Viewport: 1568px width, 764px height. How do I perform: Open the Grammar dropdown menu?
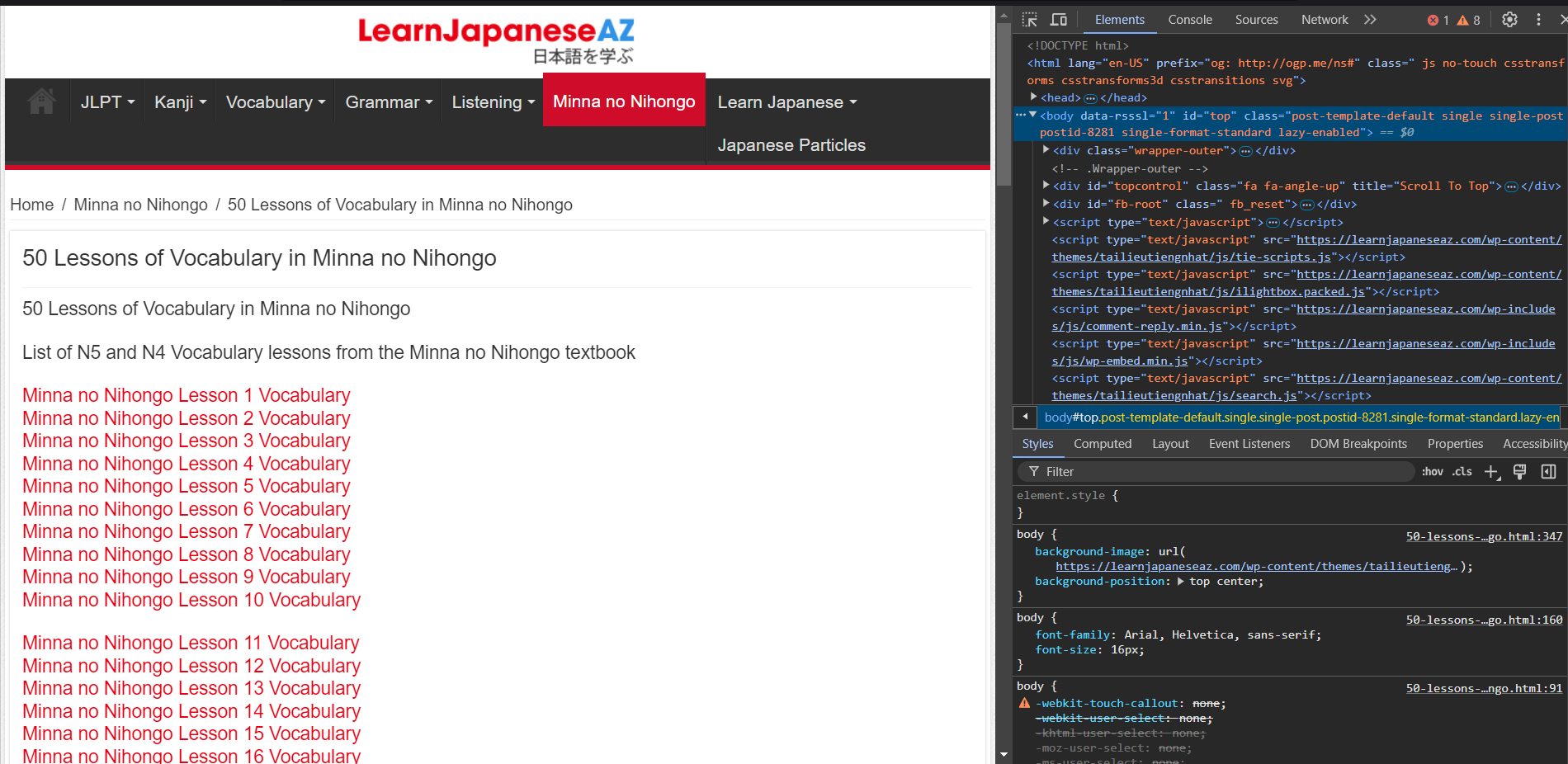click(x=389, y=102)
